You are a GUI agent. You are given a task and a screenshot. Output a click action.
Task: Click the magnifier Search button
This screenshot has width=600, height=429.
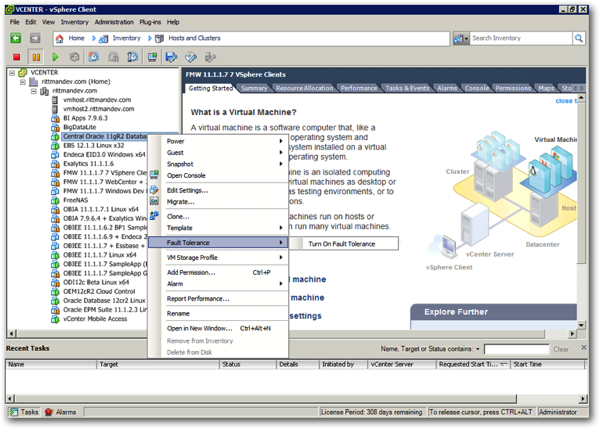click(x=579, y=38)
